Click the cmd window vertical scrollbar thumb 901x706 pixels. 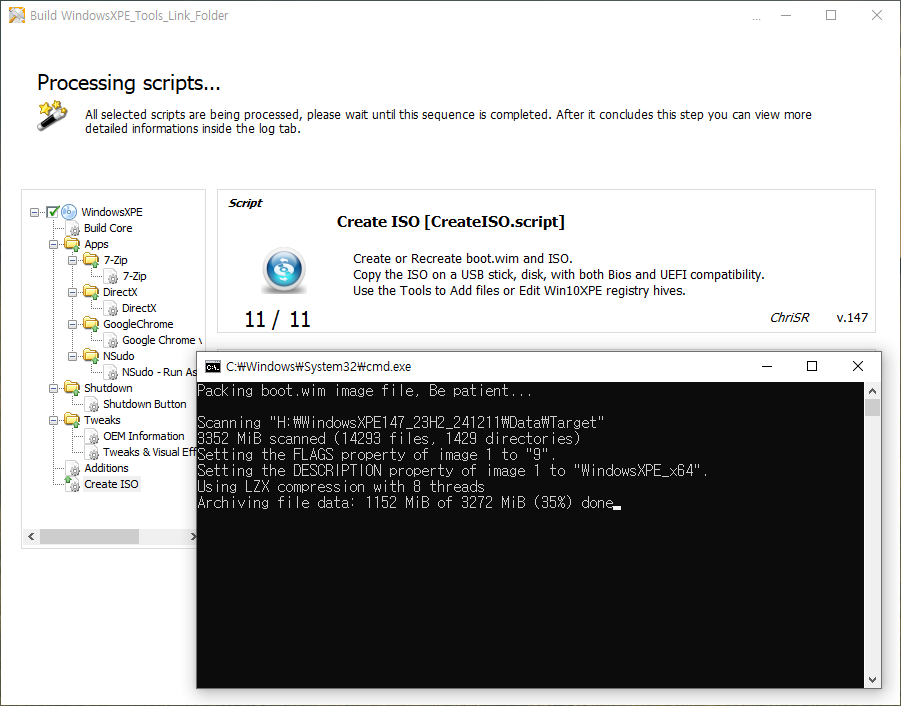(x=872, y=408)
